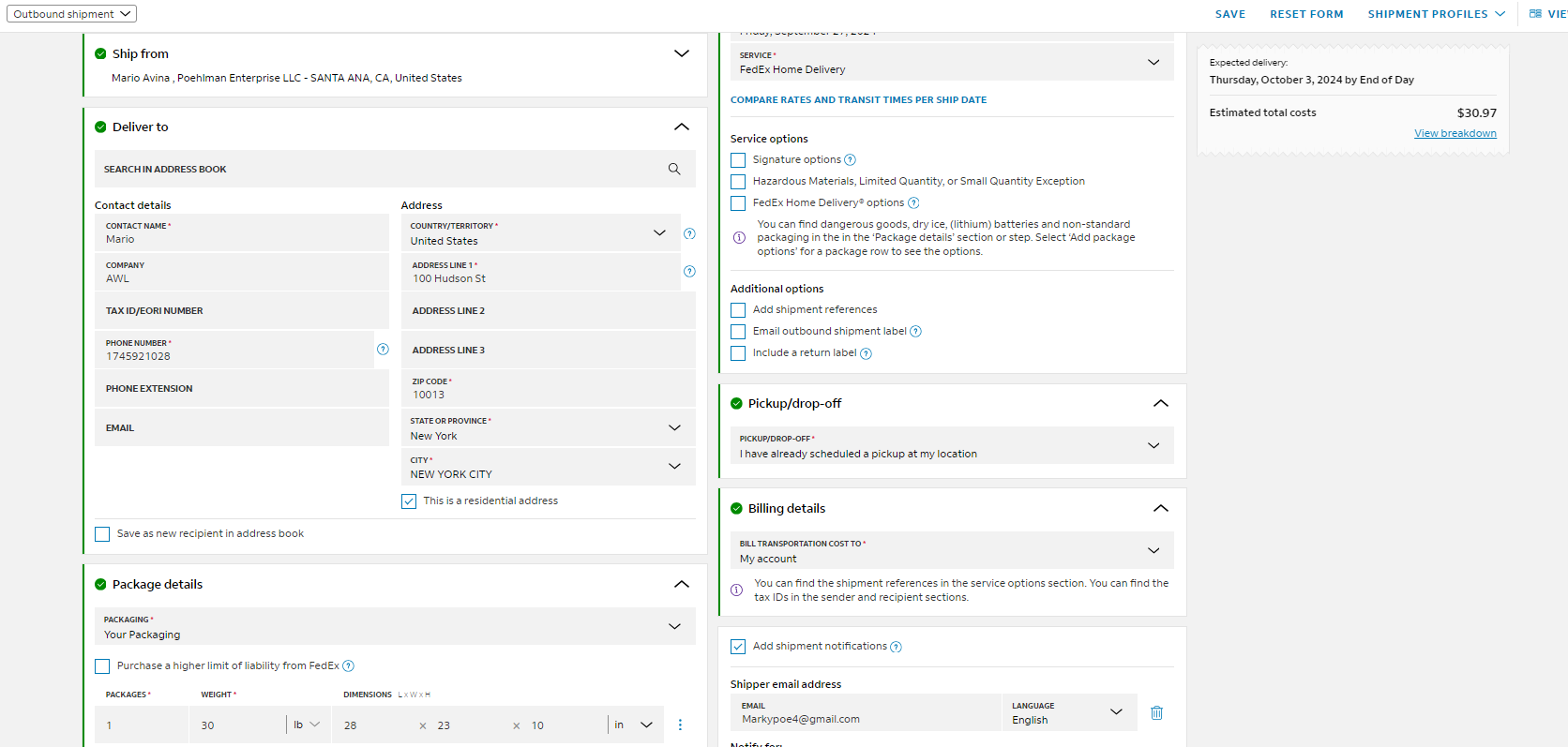Screen dimensions: 1568x747
Task: Collapse the Billing details section
Action: (1161, 508)
